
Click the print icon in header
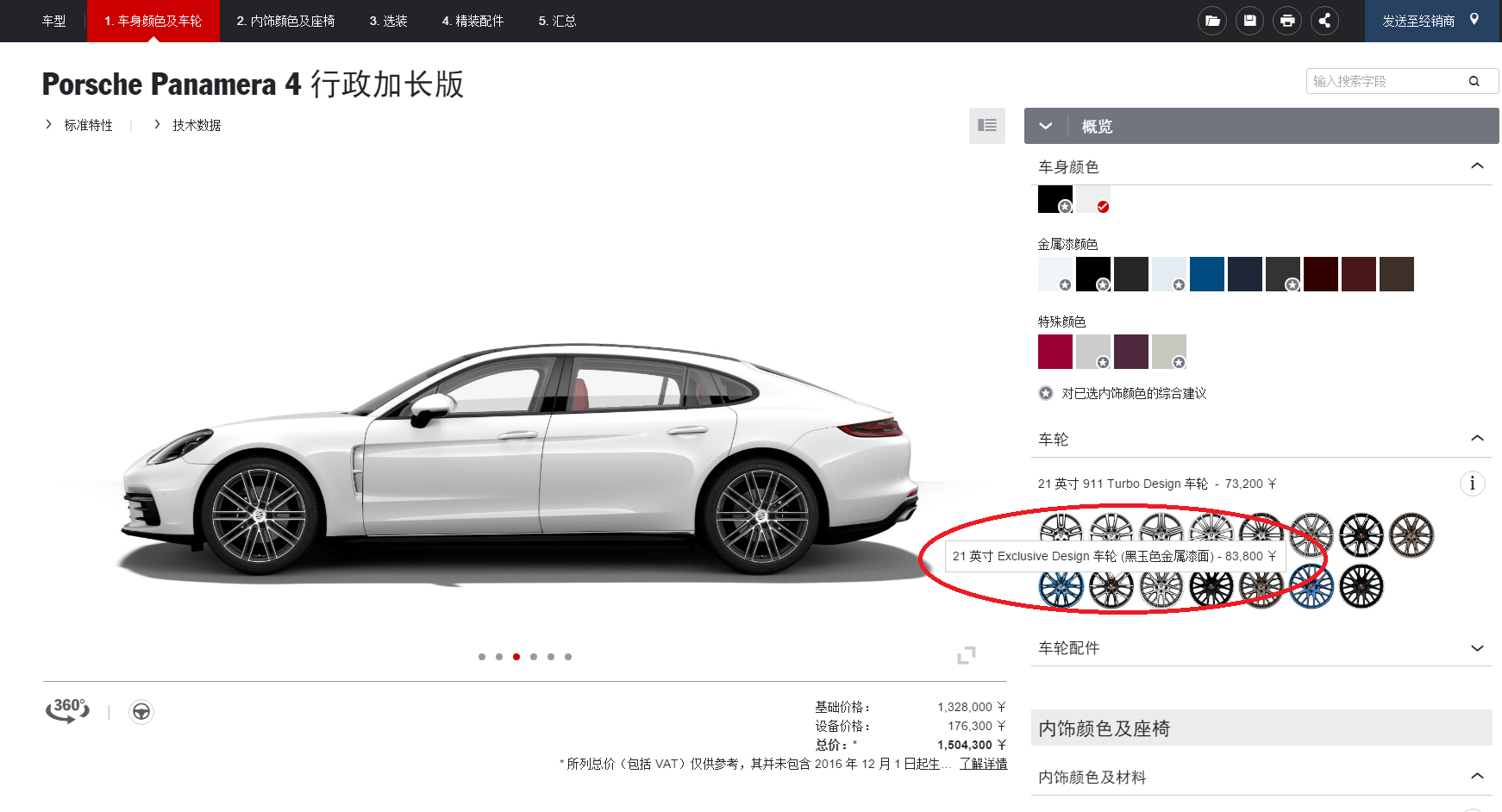pos(1287,21)
